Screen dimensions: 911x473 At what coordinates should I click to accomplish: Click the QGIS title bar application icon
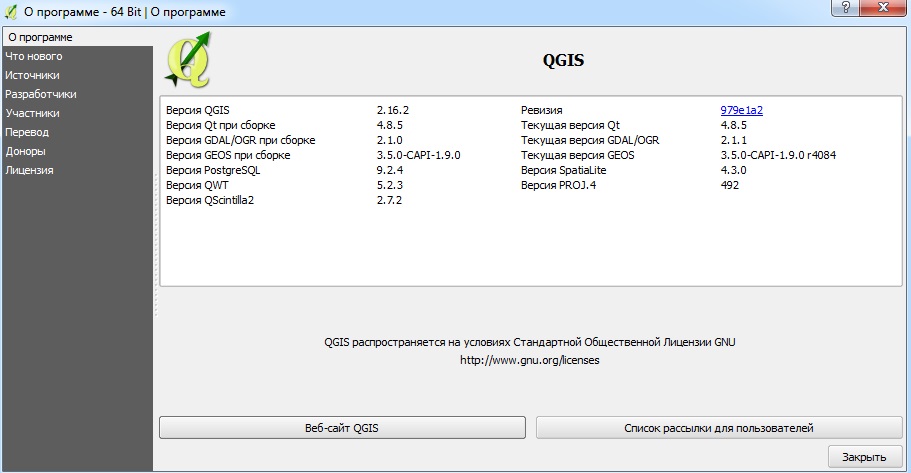(10, 12)
